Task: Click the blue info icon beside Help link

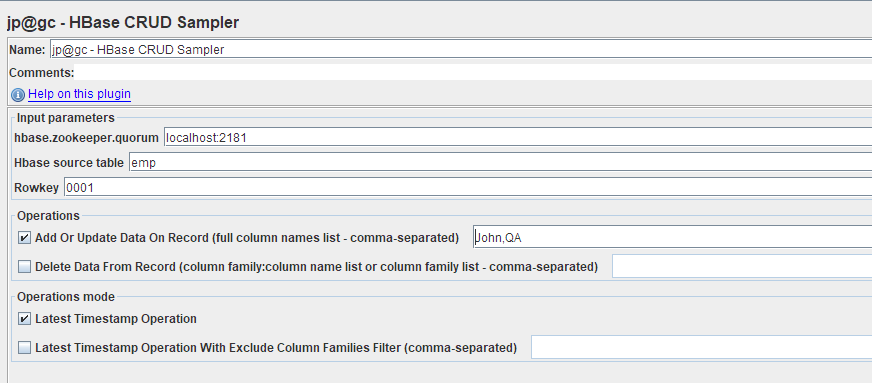Action: coord(18,94)
